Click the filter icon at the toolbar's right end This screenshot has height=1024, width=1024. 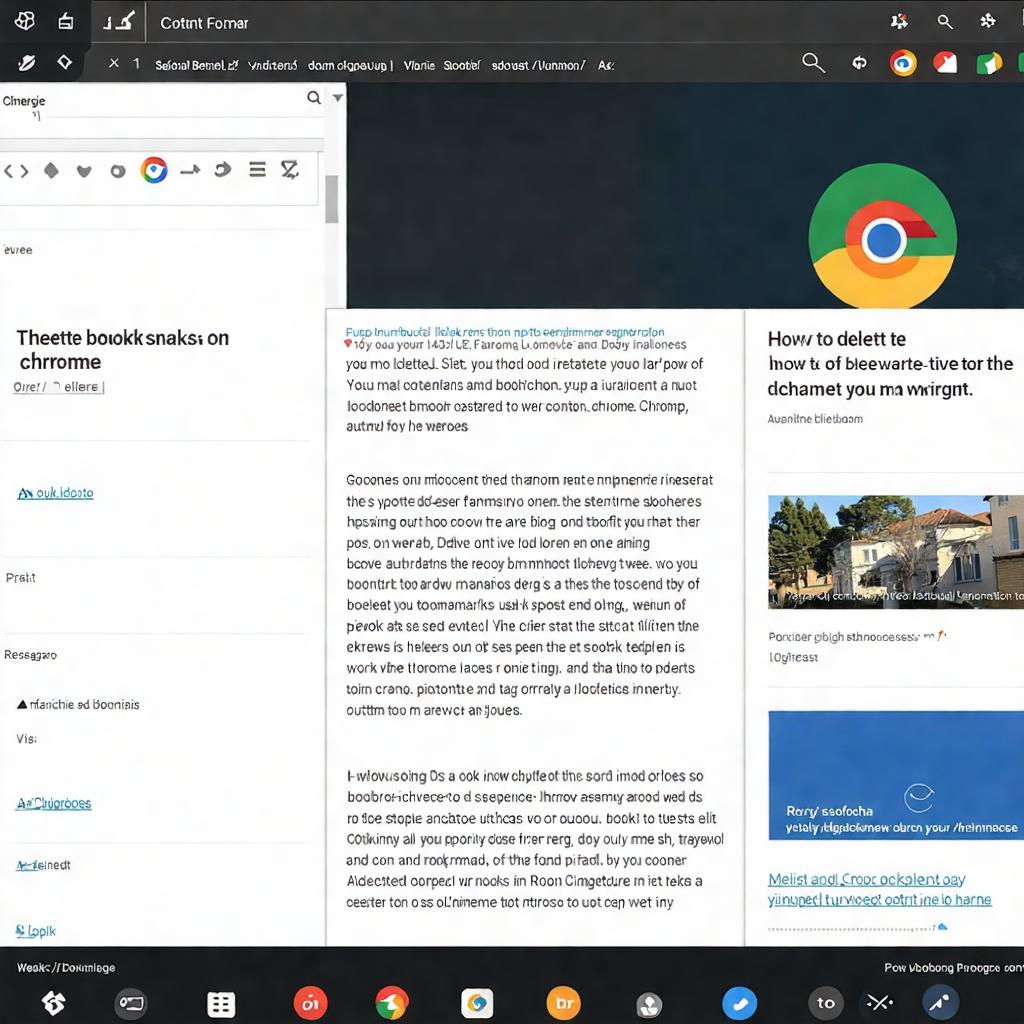[x=290, y=169]
